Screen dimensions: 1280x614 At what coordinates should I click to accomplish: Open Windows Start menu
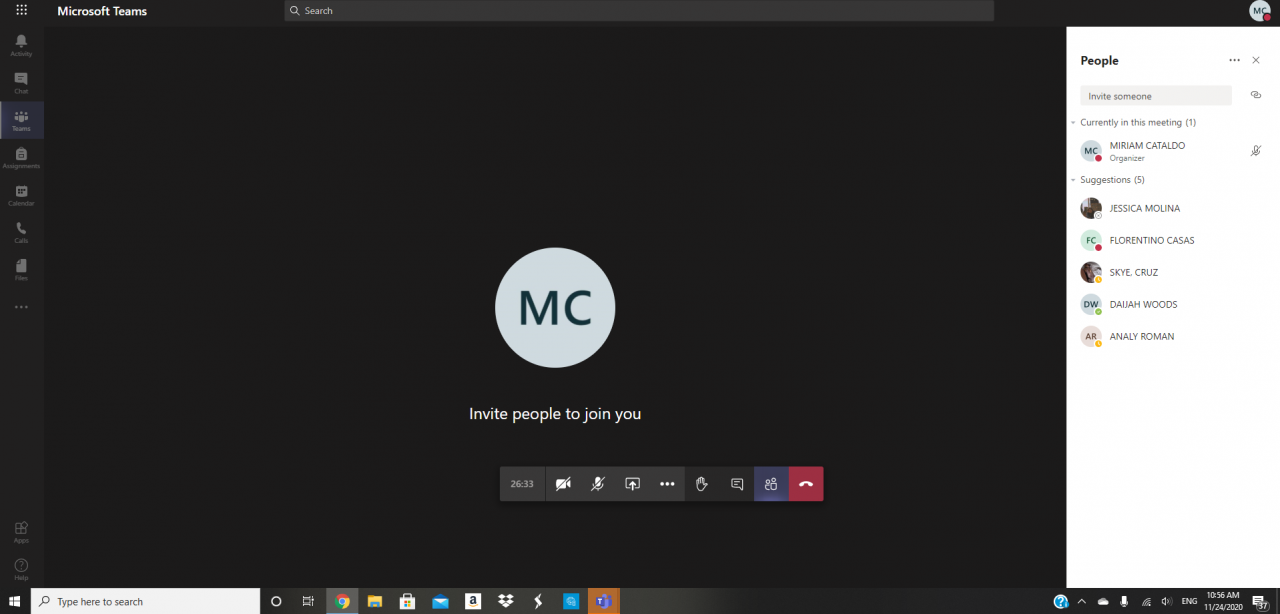pos(15,601)
